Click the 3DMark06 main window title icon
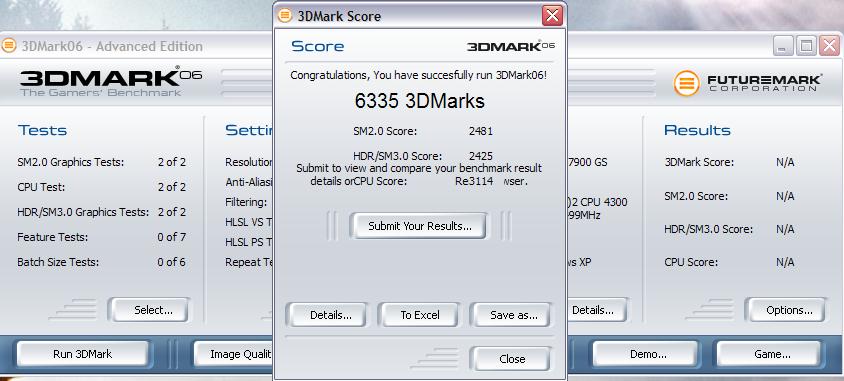This screenshot has width=844, height=381. 9,46
